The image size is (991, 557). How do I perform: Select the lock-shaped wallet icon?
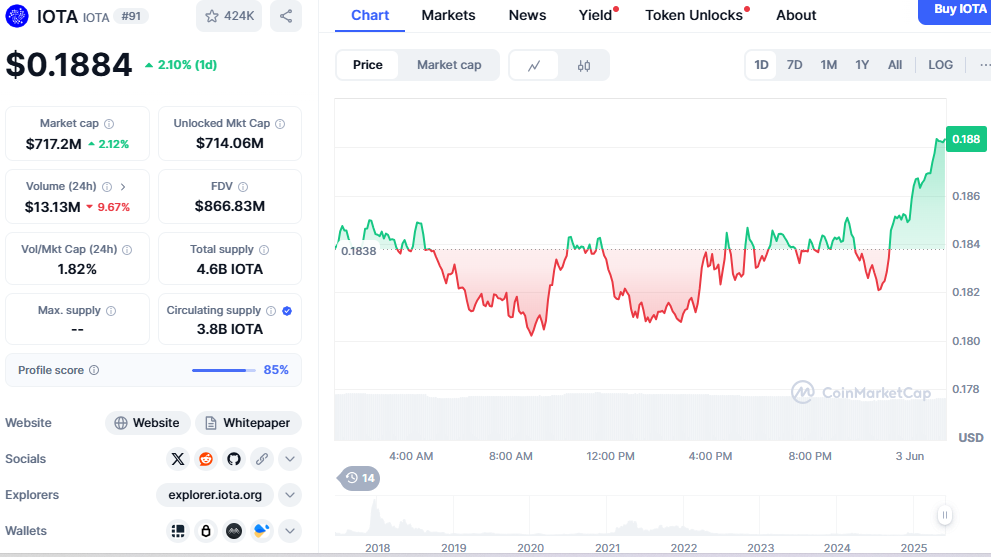click(x=206, y=531)
